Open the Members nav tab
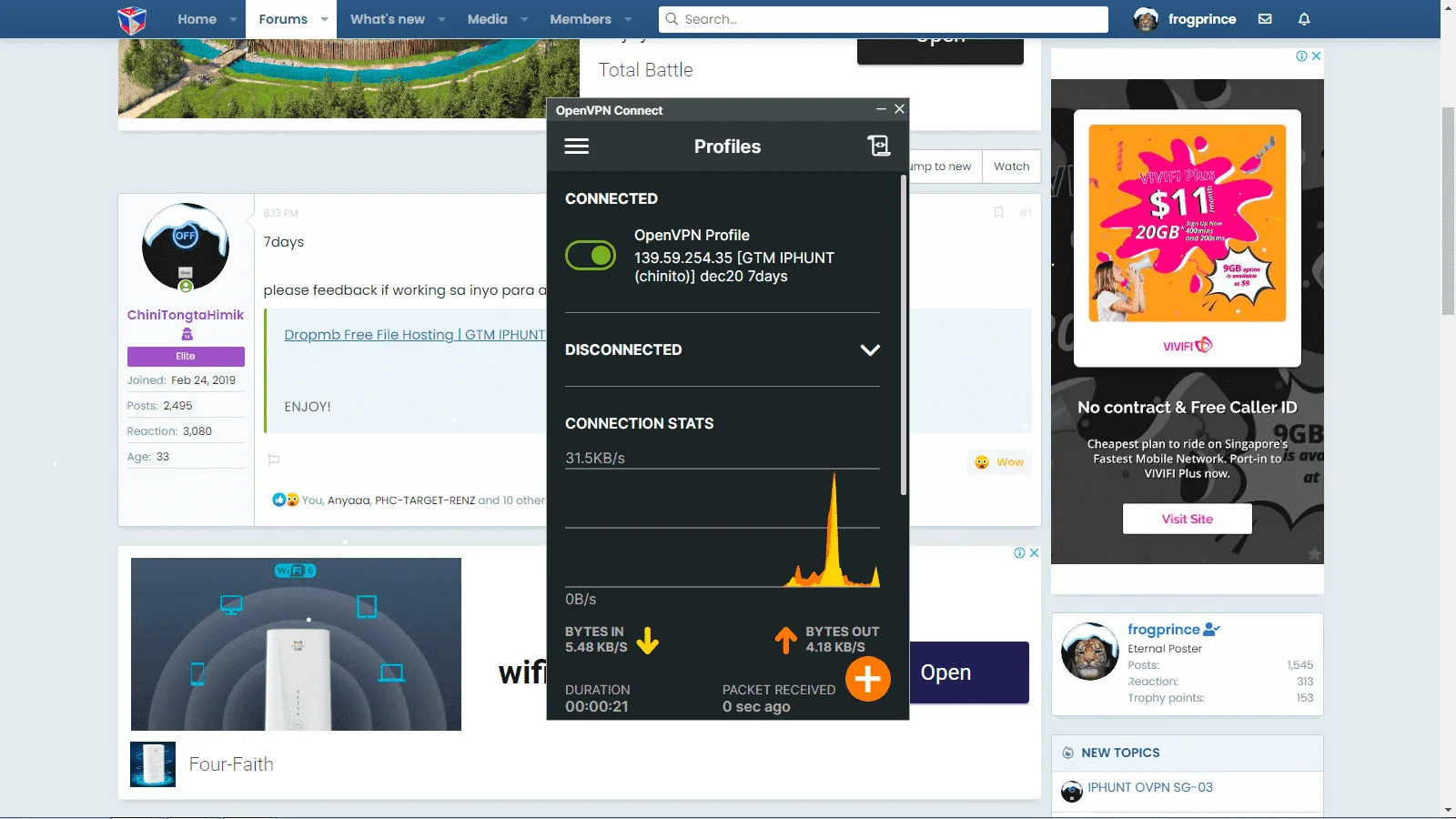The height and width of the screenshot is (819, 1456). point(581,19)
